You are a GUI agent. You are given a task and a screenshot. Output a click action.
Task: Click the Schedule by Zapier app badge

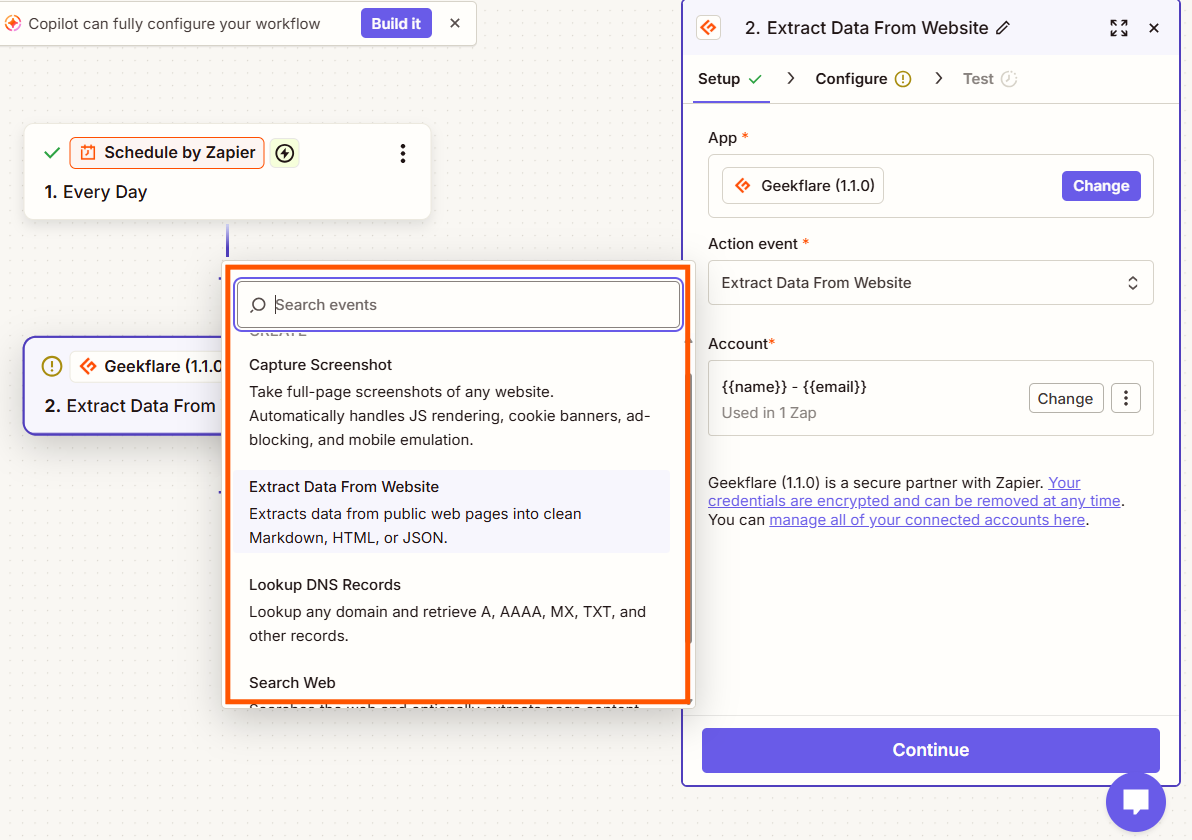(167, 153)
